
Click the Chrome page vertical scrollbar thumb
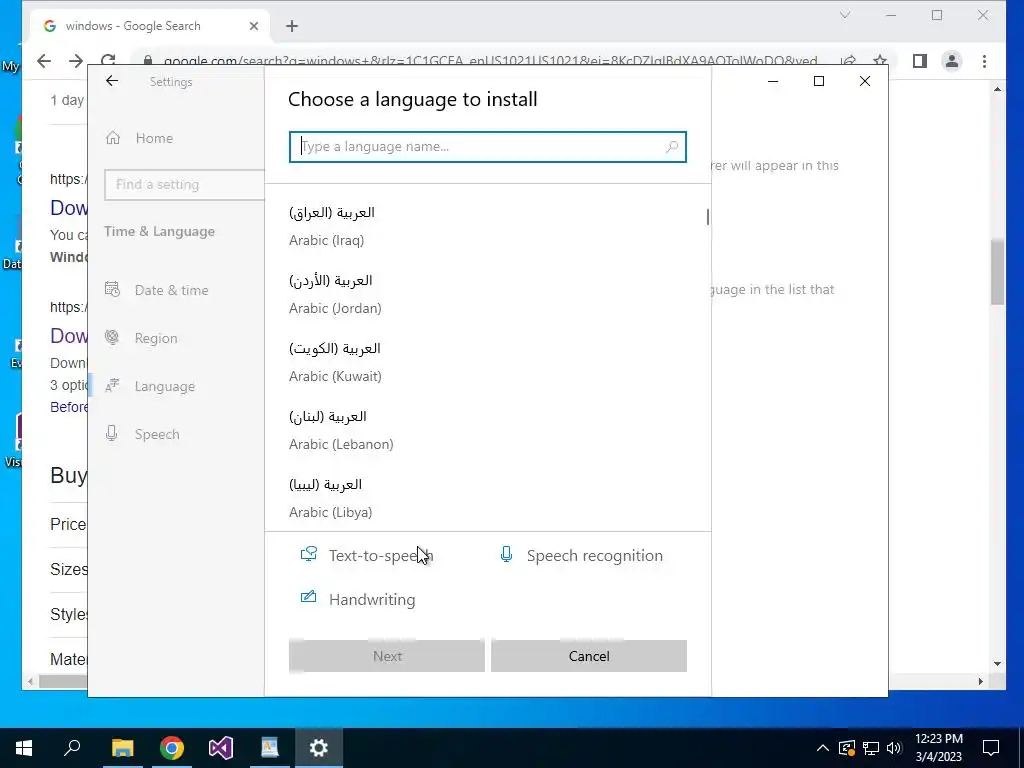(997, 272)
